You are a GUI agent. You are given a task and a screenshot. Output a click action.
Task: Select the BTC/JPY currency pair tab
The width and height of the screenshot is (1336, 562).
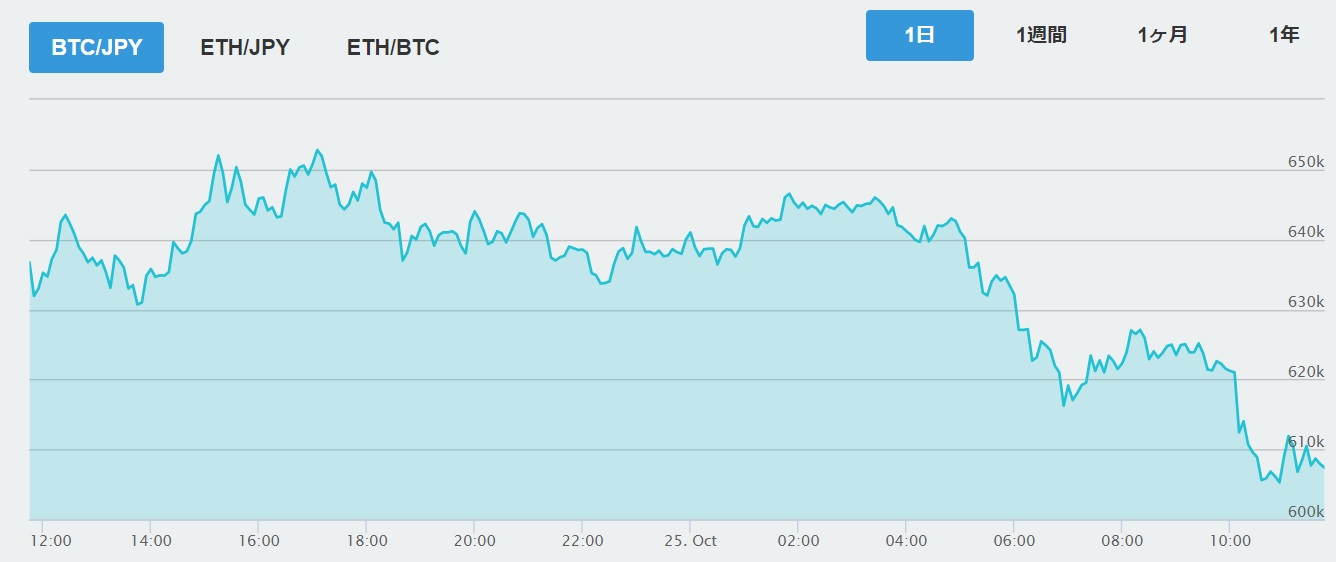[96, 47]
